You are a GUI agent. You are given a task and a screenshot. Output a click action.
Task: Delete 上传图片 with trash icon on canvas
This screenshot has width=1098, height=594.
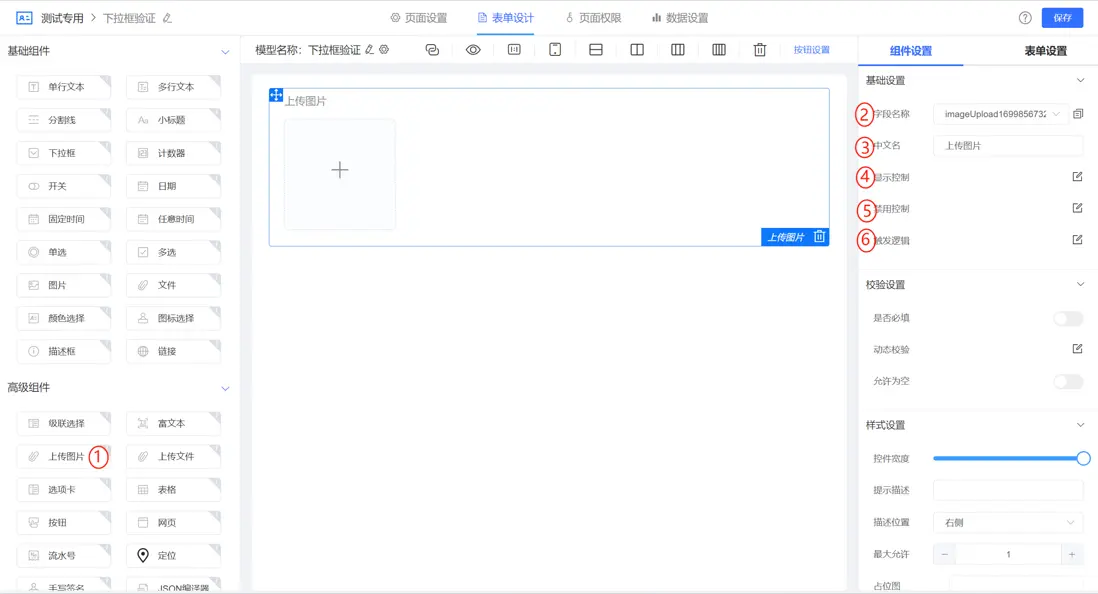point(819,237)
